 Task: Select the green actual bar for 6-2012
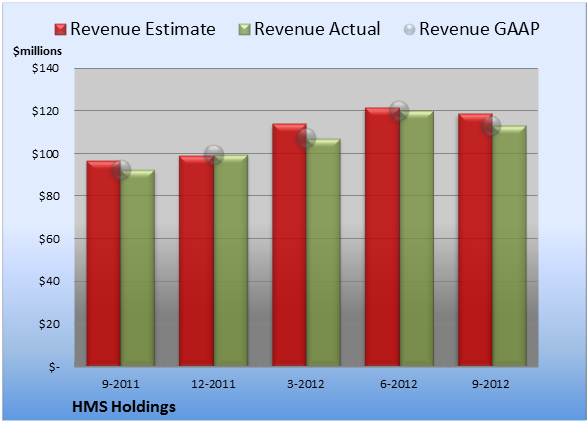click(417, 239)
